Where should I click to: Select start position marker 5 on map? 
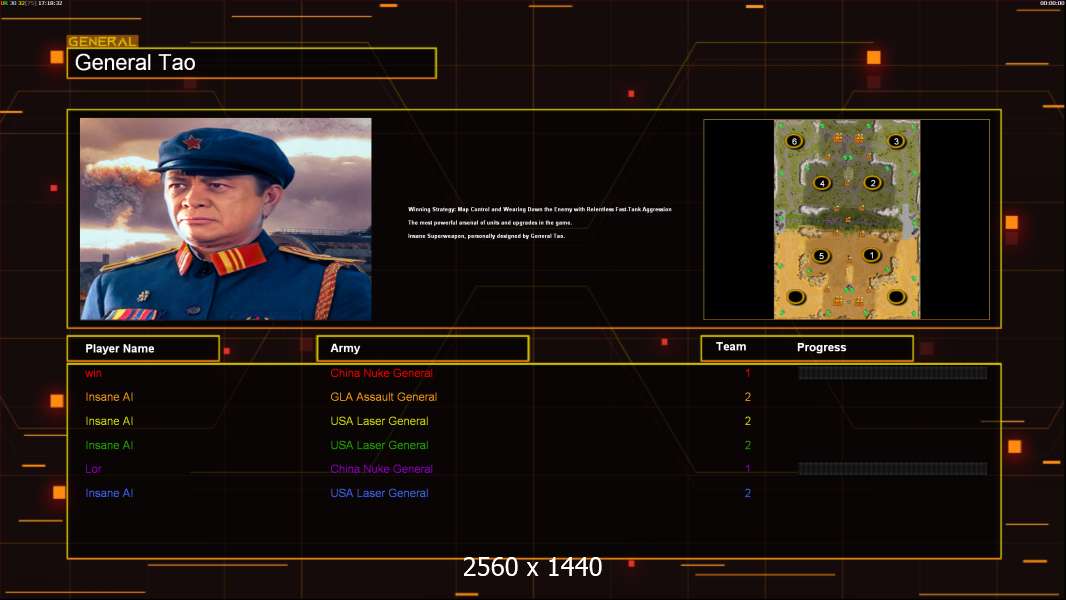pos(821,256)
